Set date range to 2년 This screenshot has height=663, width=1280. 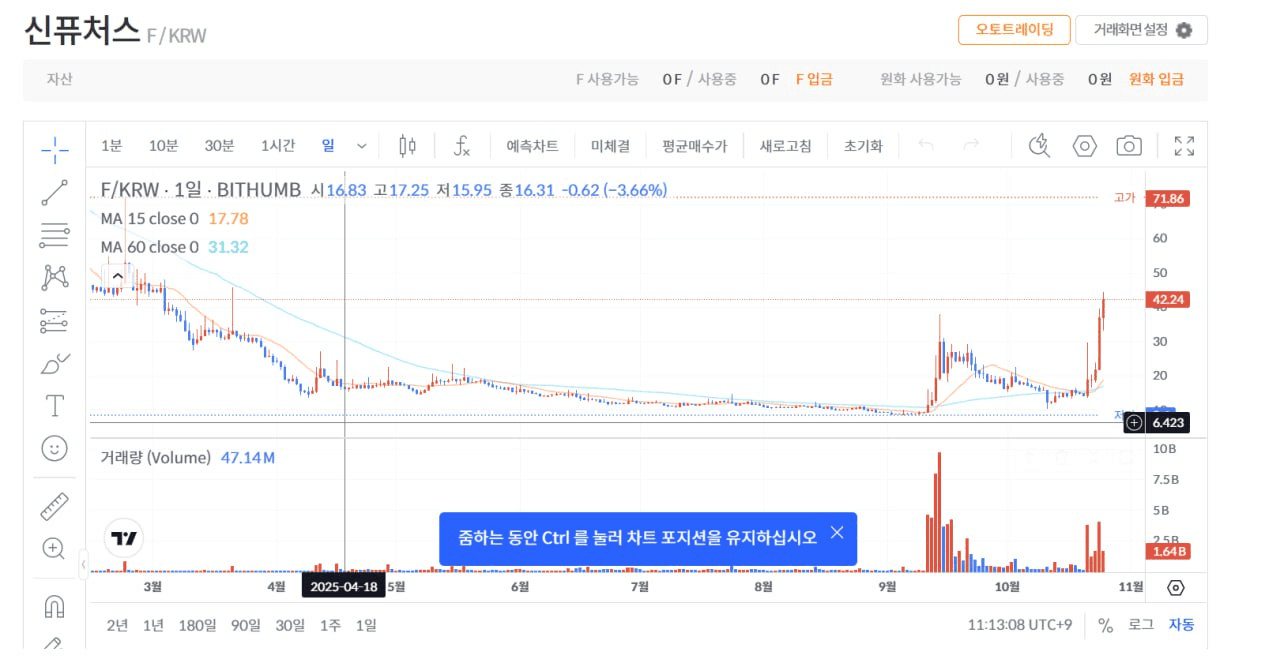click(117, 625)
